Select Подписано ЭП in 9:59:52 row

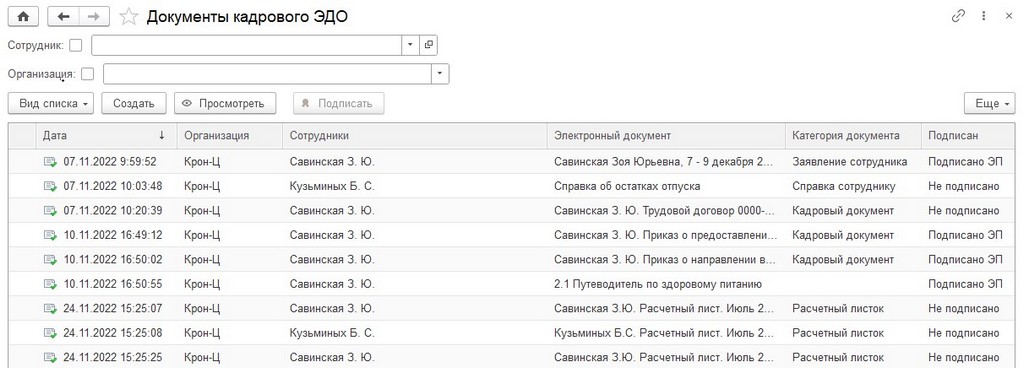coord(965,162)
